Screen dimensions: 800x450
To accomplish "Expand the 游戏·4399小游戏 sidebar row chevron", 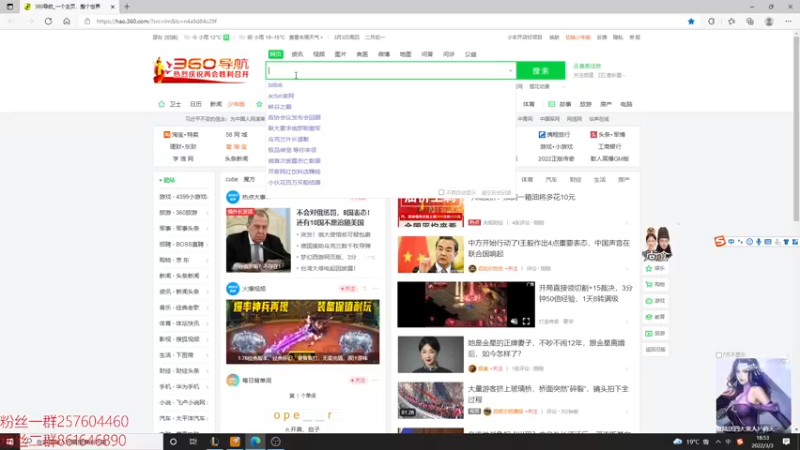I will click(207, 197).
